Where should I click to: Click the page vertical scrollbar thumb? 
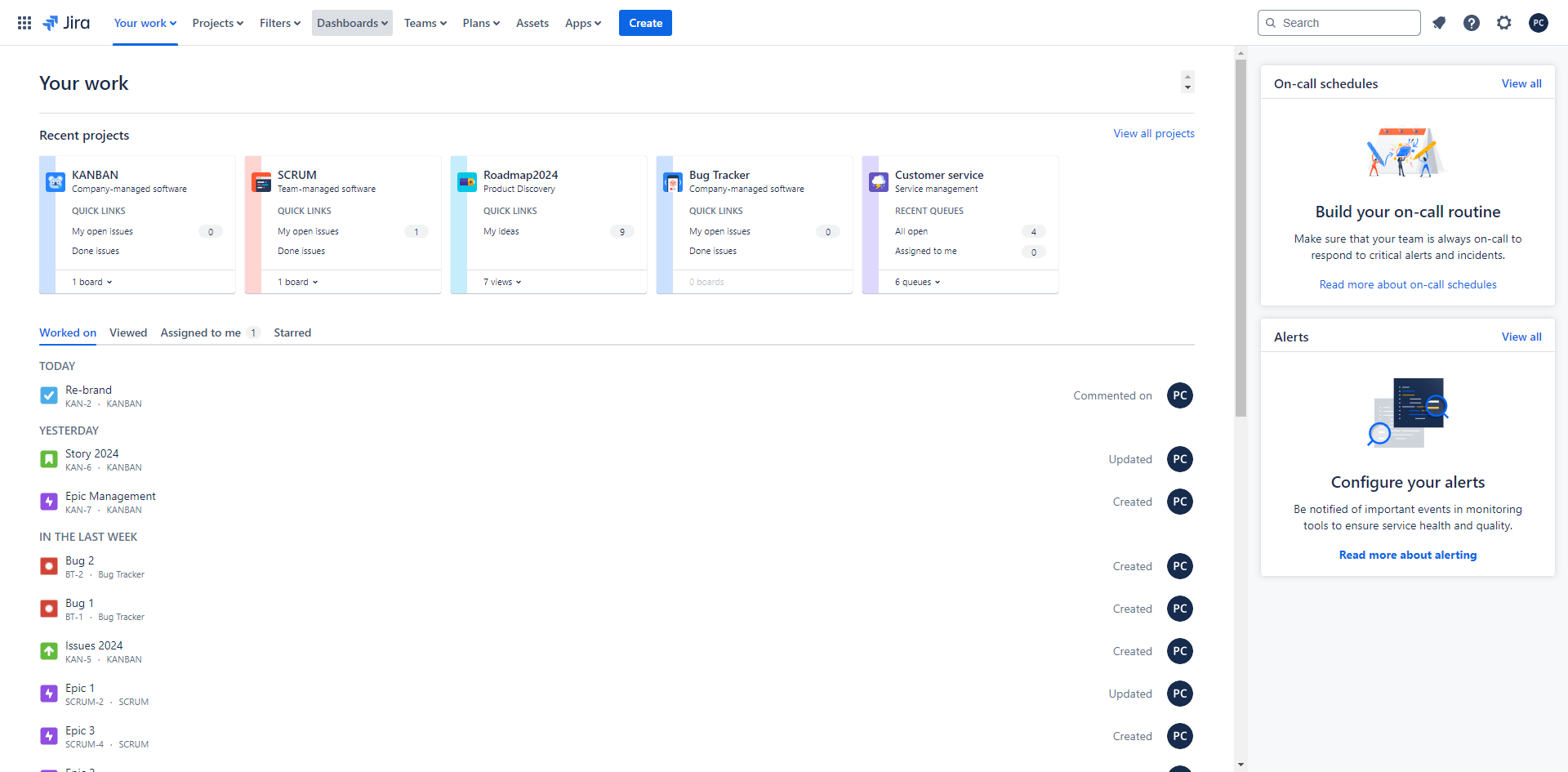tap(1241, 238)
